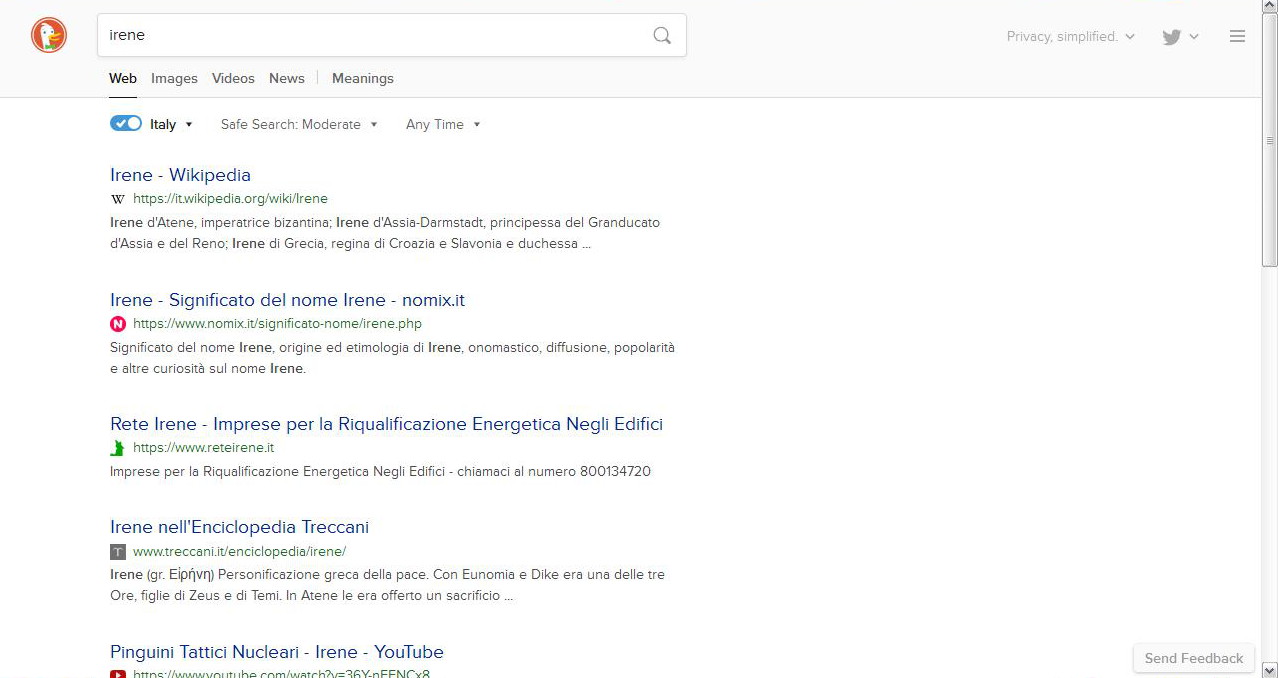Click the www.reteirene.it URL
The width and height of the screenshot is (1278, 678).
[203, 448]
